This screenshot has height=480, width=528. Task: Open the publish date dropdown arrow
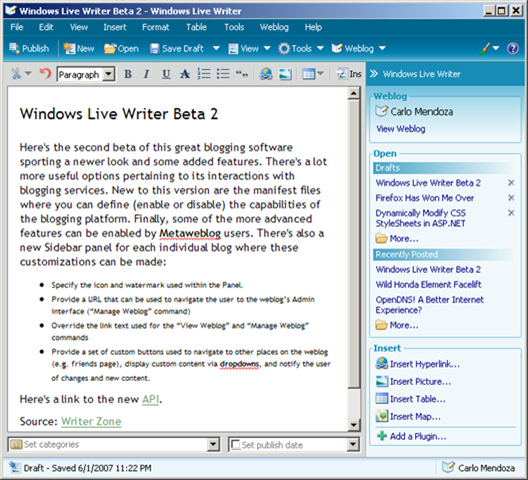tap(353, 445)
